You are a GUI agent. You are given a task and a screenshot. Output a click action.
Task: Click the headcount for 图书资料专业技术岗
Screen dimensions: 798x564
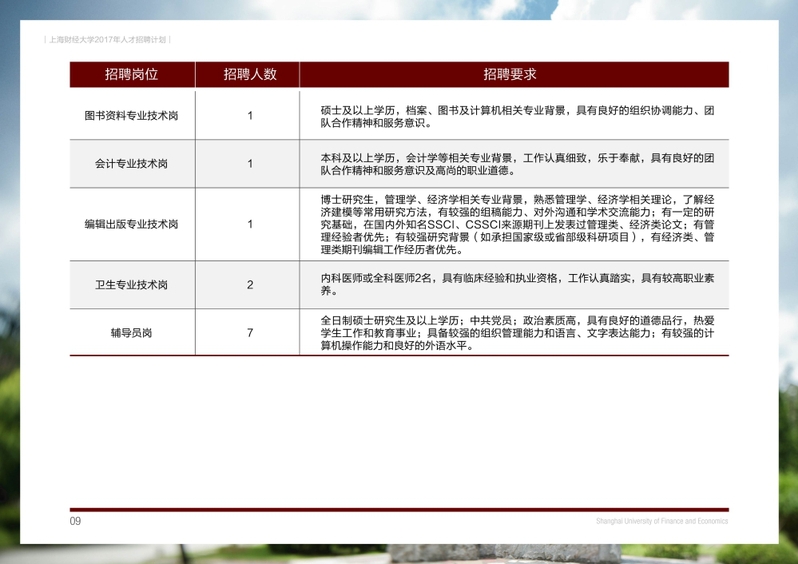tap(250, 116)
